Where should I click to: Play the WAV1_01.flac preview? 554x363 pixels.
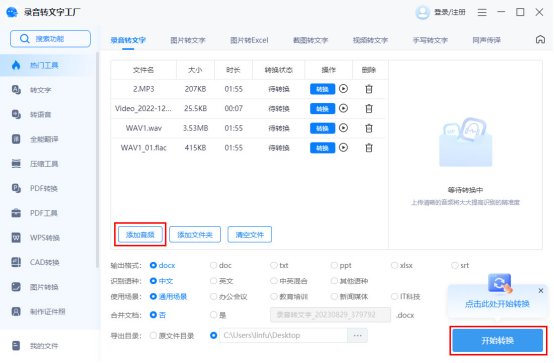343,147
